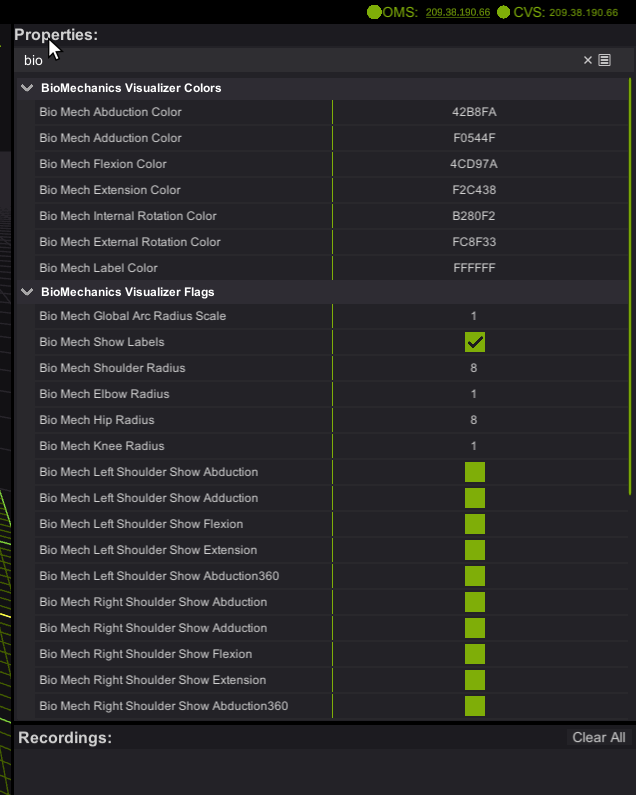The image size is (636, 795).
Task: Toggle Left Shoulder Show Abduction360 checkbox
Action: 474,576
